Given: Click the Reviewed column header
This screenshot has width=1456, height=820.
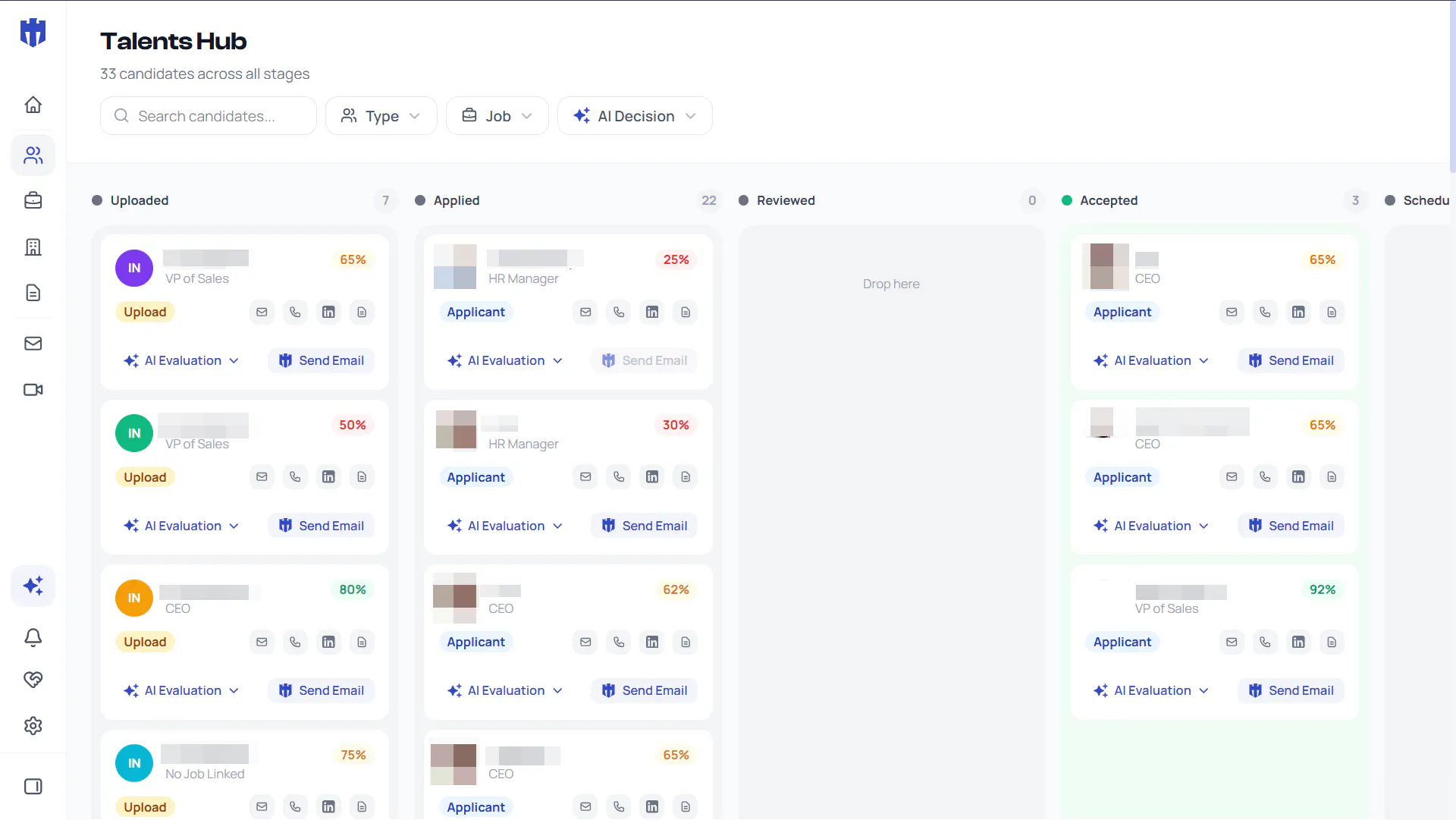Looking at the screenshot, I should (x=786, y=200).
